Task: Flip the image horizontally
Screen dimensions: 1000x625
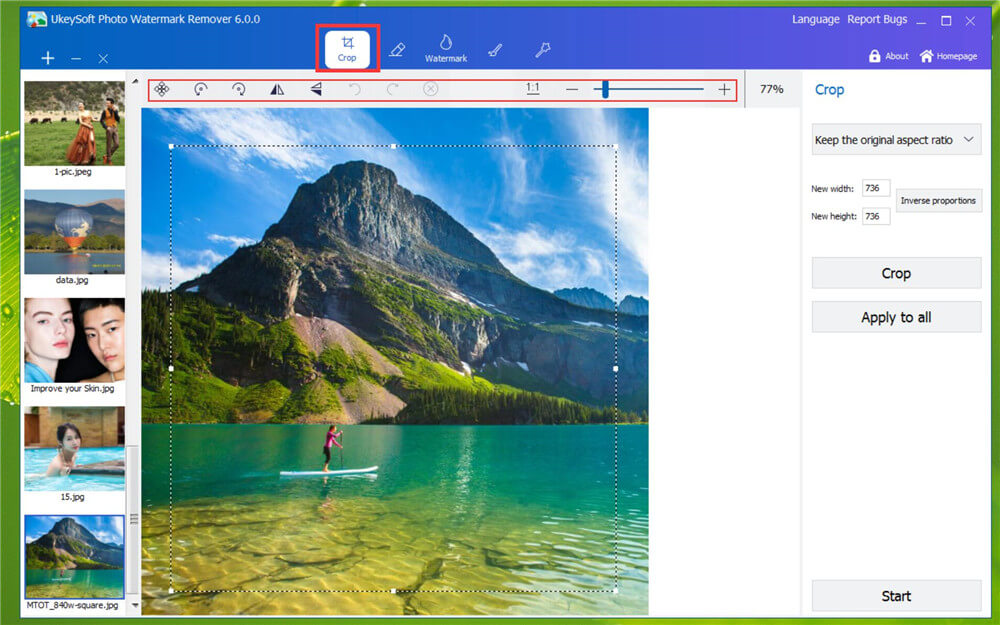Action: [x=277, y=89]
